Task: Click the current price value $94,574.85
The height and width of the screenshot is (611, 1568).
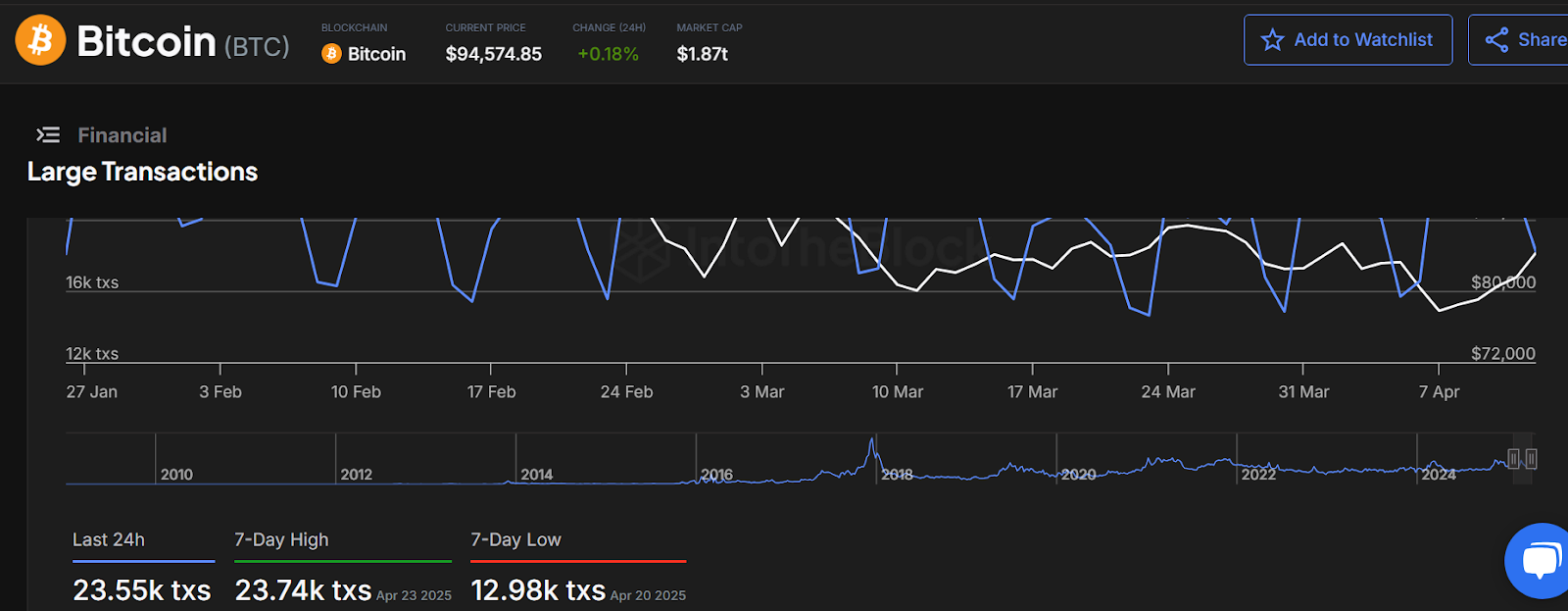Action: pyautogui.click(x=493, y=54)
